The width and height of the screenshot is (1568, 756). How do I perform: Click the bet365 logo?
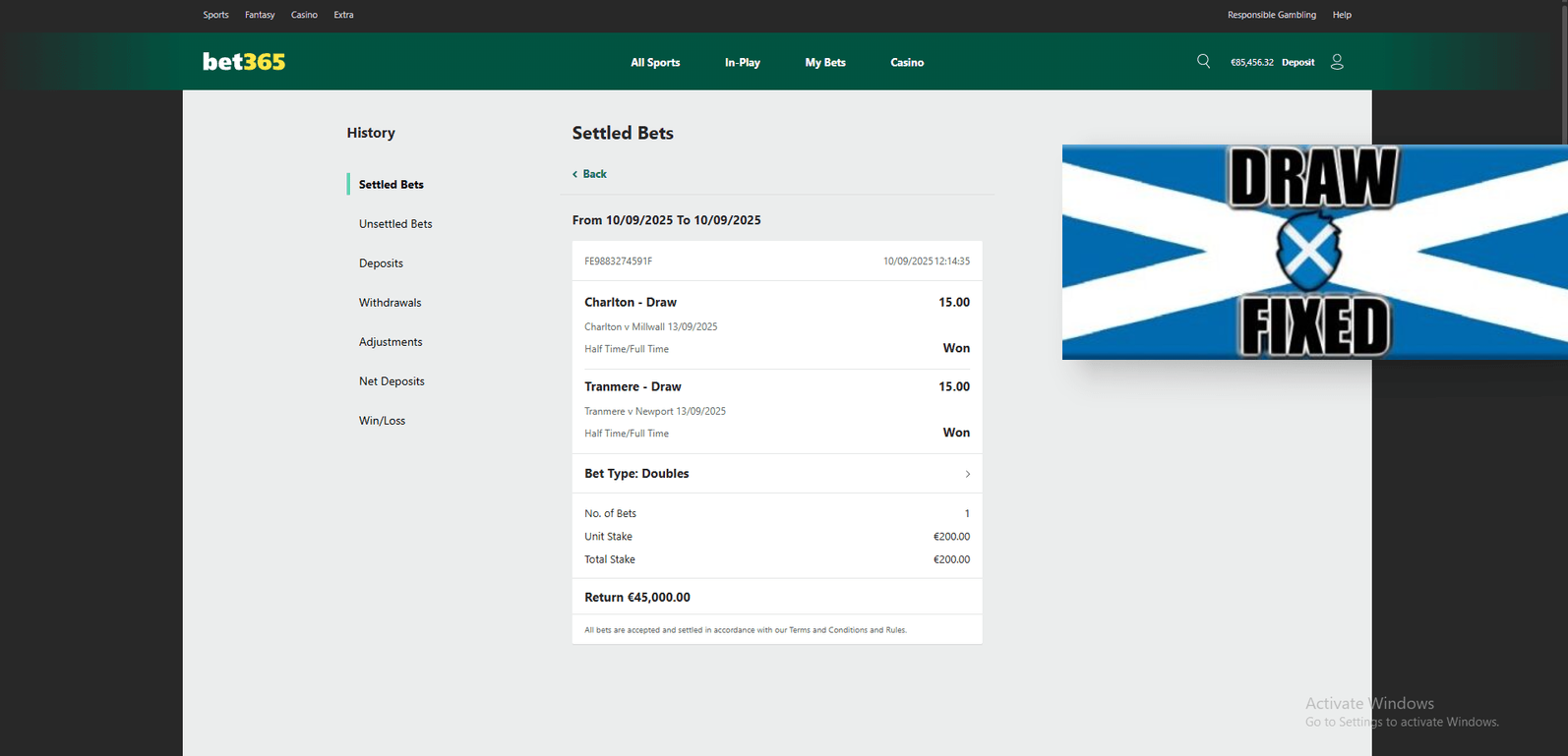(244, 61)
